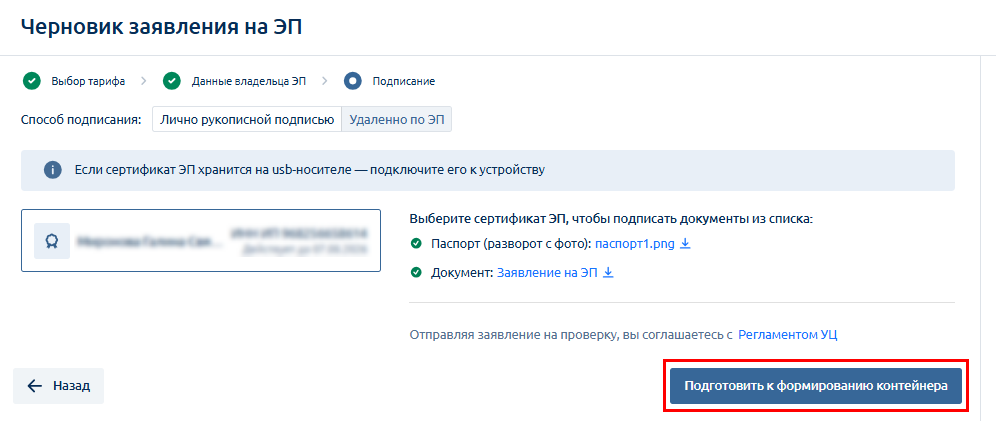996x421 pixels.
Task: Go to the Данные владельца ЭП step
Action: pyautogui.click(x=251, y=81)
